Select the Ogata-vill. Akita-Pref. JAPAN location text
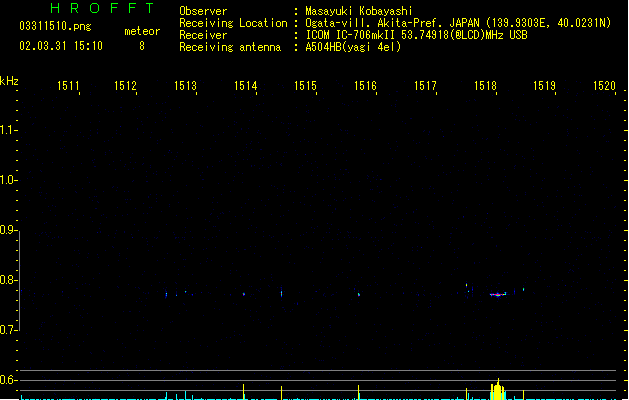 458,23
